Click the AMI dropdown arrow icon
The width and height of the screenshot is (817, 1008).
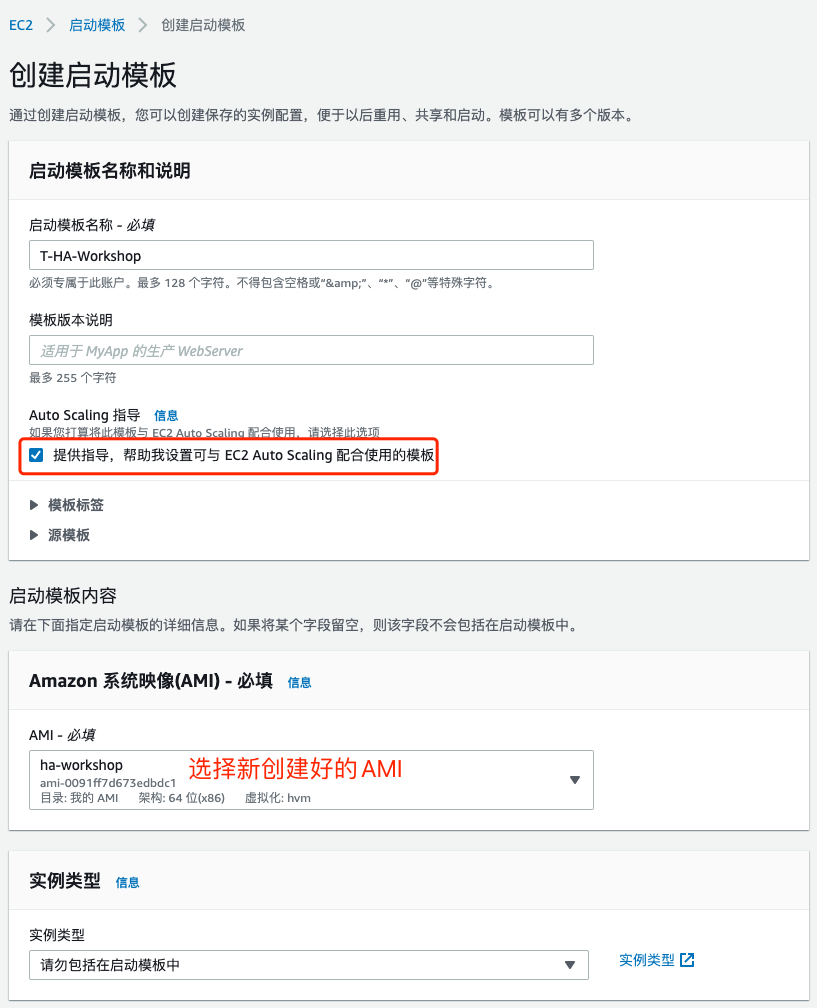click(x=576, y=779)
